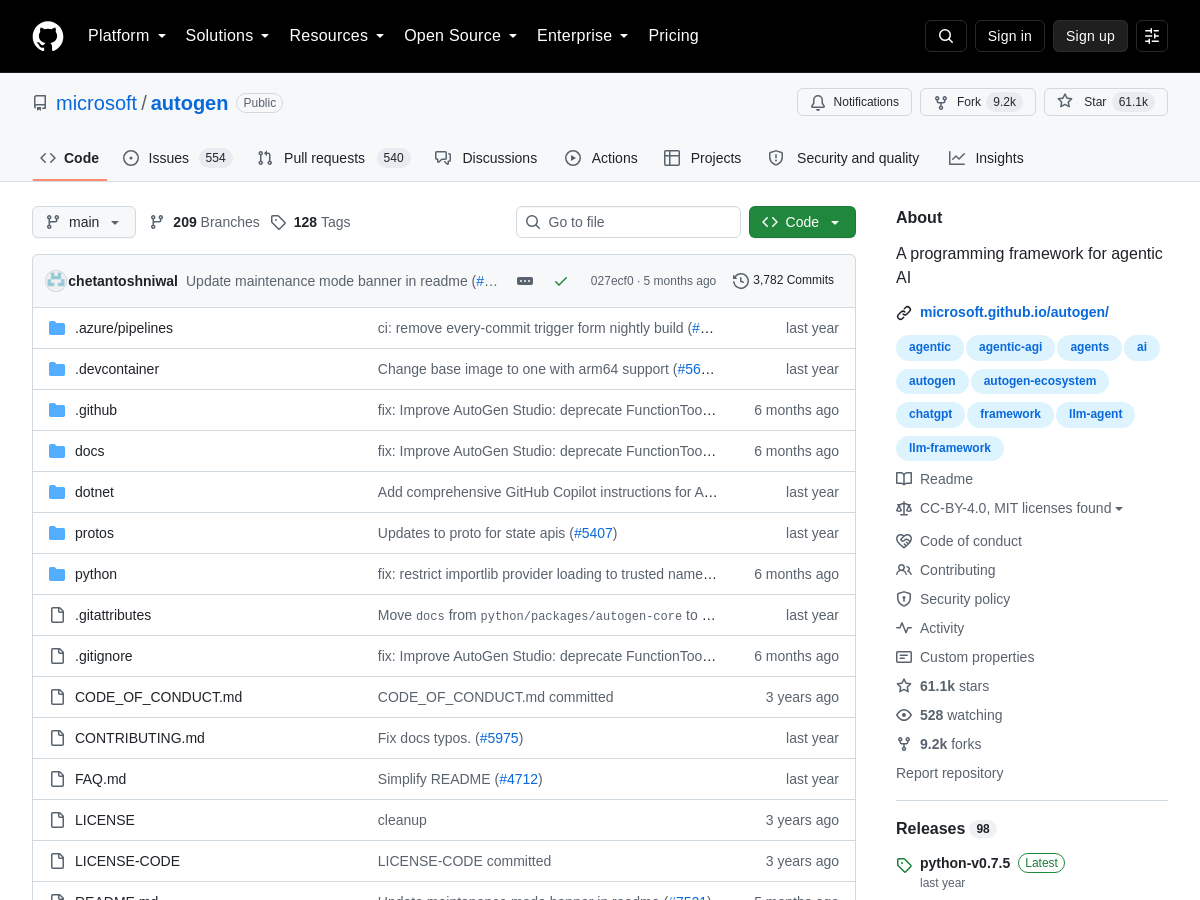Open the Security and quality tab

click(x=844, y=158)
